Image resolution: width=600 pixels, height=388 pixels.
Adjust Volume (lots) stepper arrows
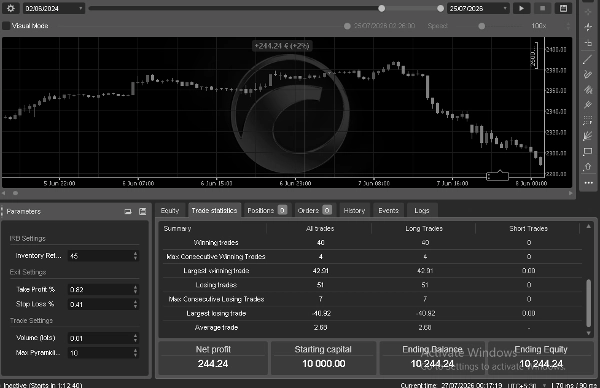(x=135, y=338)
